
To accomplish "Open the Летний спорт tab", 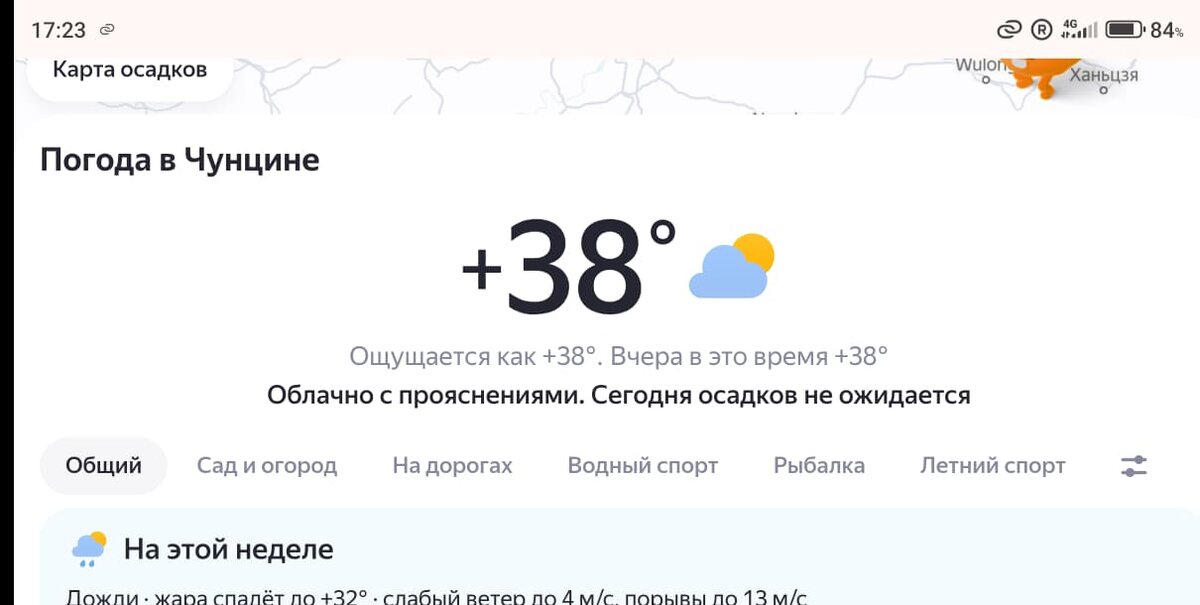I will [994, 464].
